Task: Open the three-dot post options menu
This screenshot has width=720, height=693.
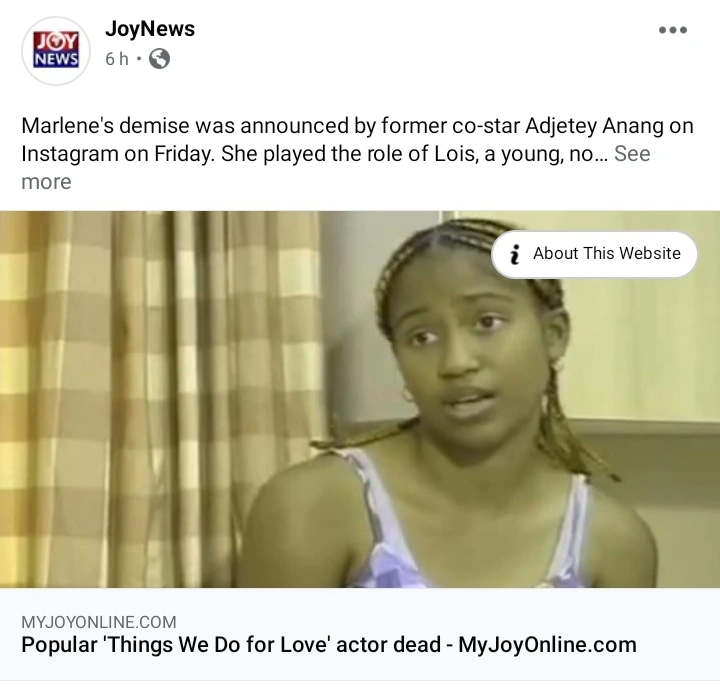Action: pyautogui.click(x=673, y=30)
